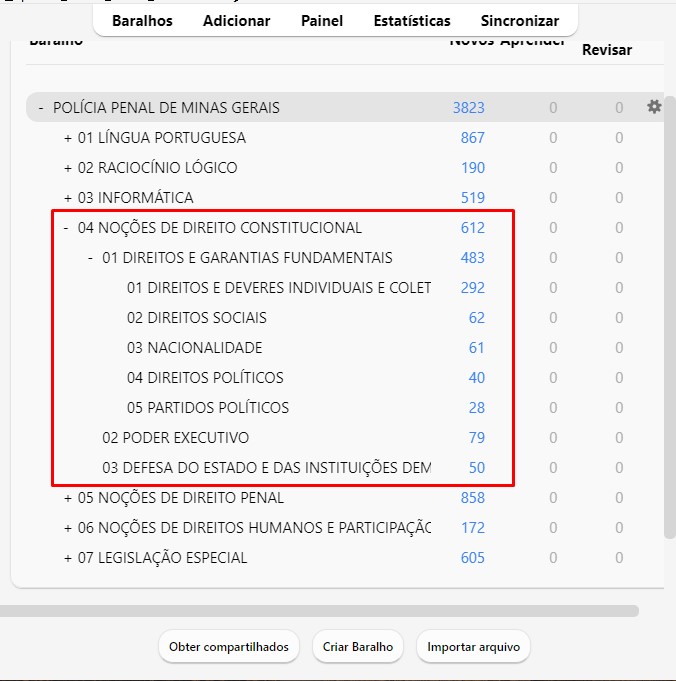The width and height of the screenshot is (676, 681).
Task: Expand the 05 NOÇÕES DE DIREITO PENAL deck
Action: pyautogui.click(x=68, y=498)
